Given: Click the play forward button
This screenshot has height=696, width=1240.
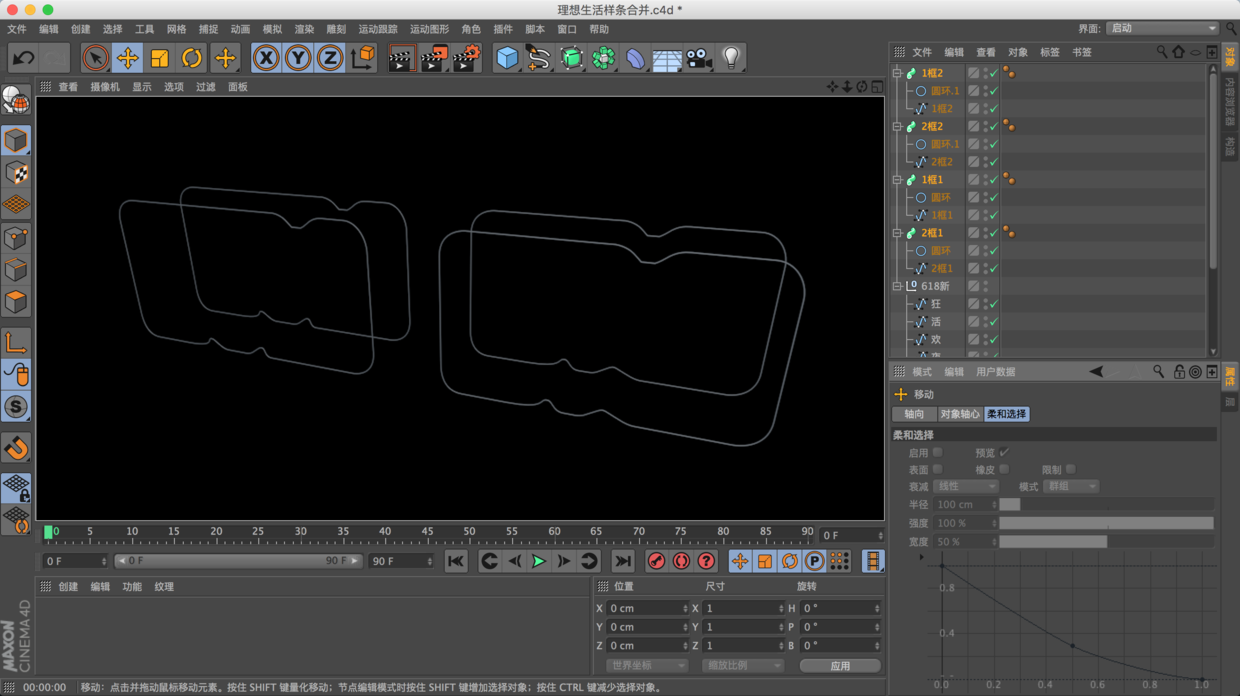Looking at the screenshot, I should click(x=538, y=562).
